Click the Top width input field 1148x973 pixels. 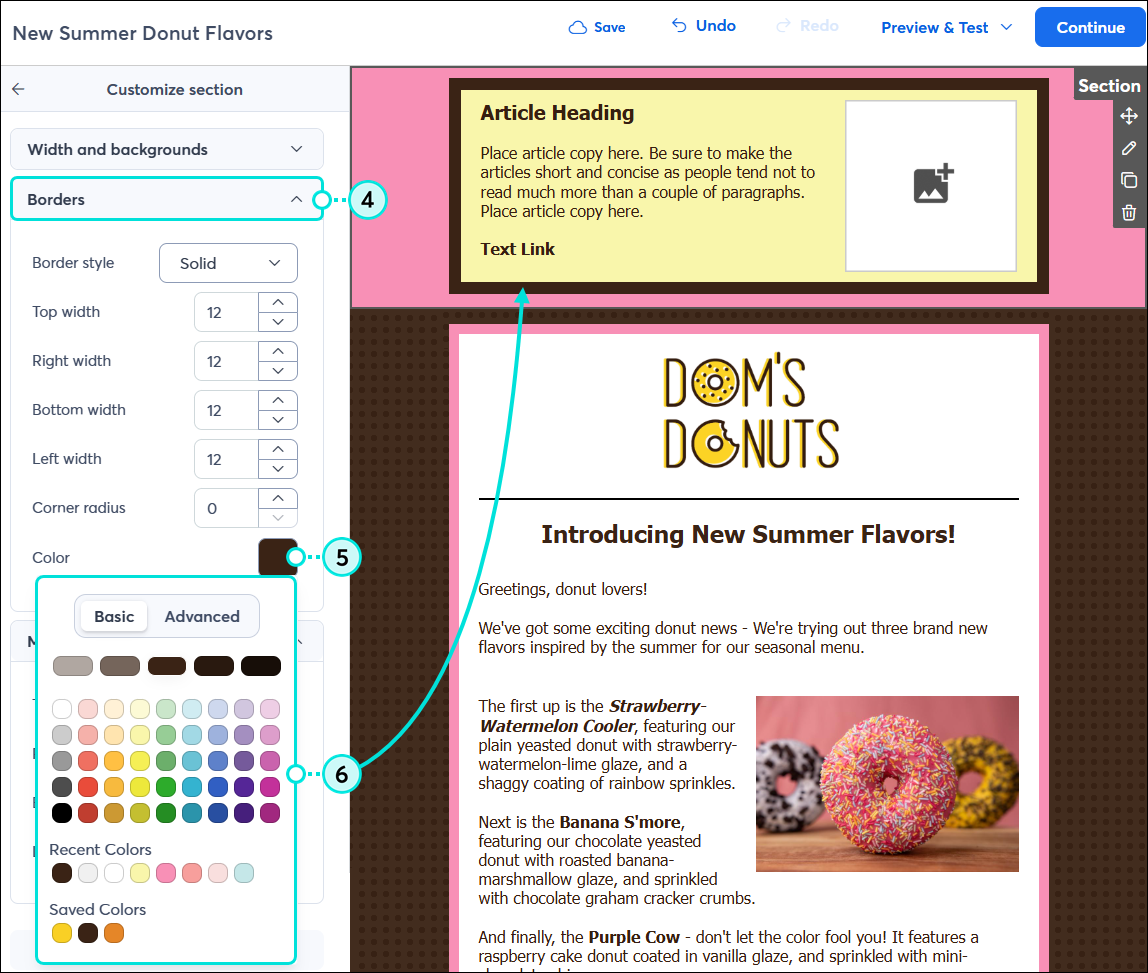225,311
